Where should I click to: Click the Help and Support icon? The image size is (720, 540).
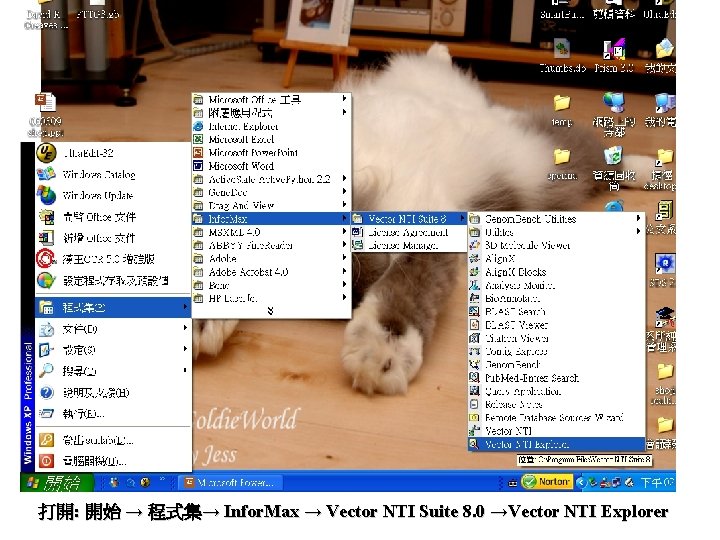(x=46, y=393)
